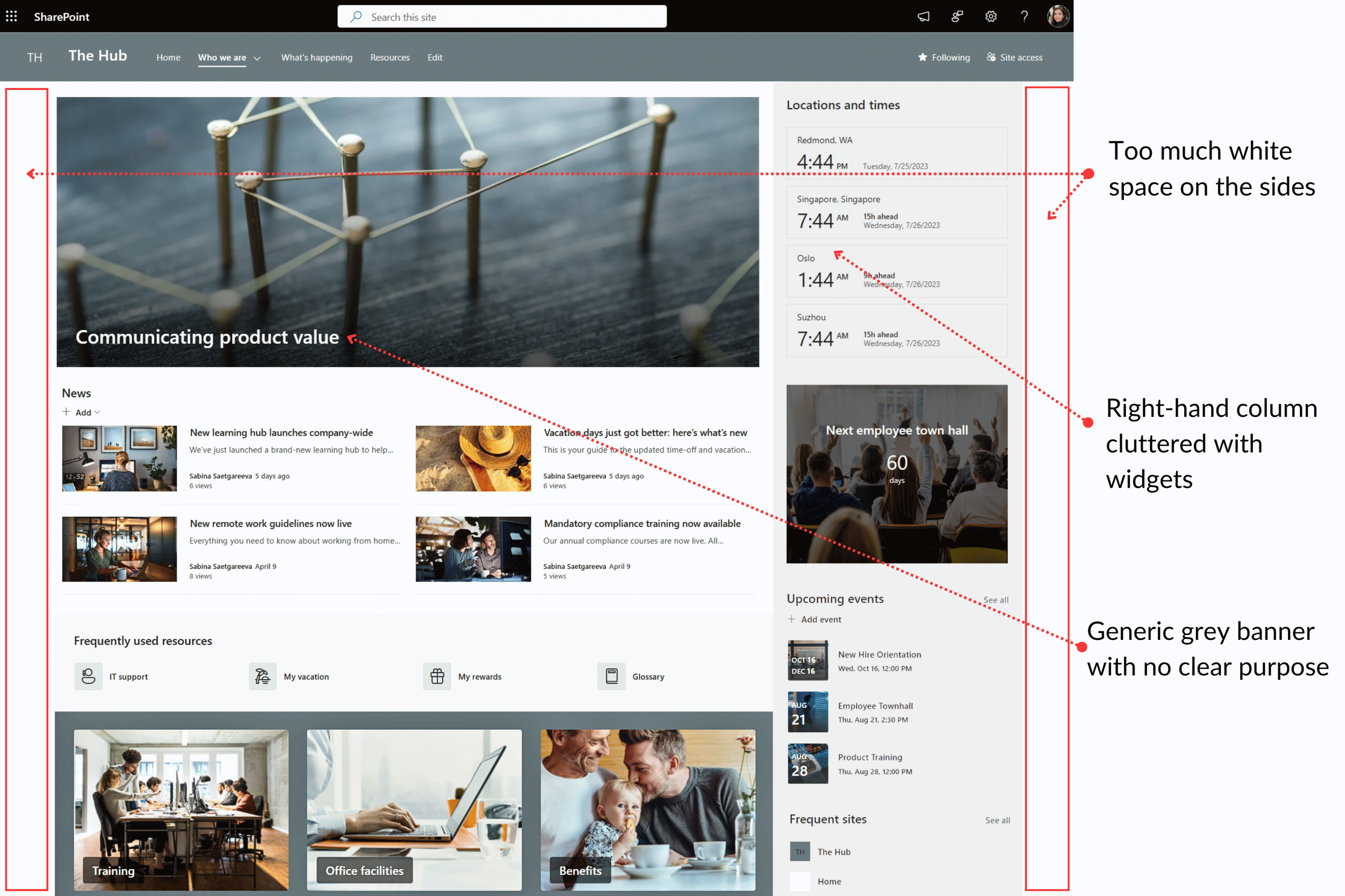Viewport: 1345px width, 896px height.
Task: Click the megaphone notifications icon
Action: coord(923,17)
